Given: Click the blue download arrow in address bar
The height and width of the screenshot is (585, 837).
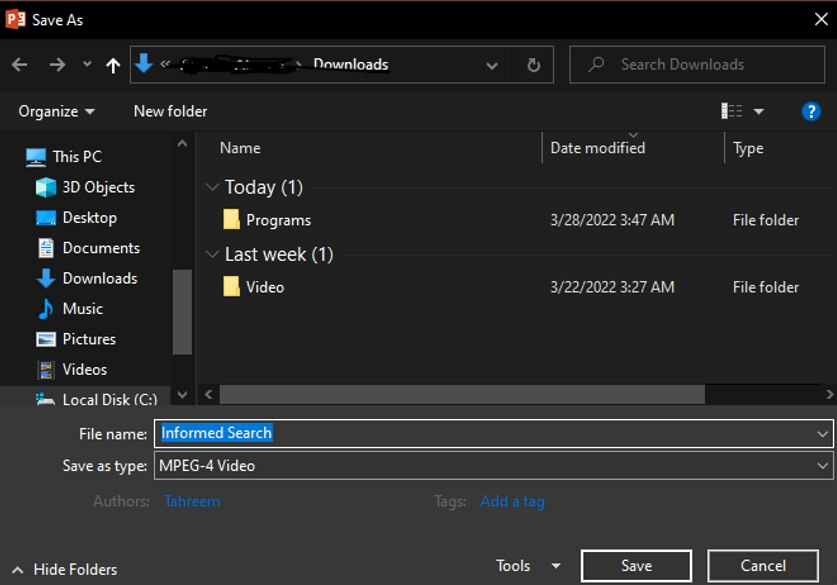Looking at the screenshot, I should (x=144, y=64).
